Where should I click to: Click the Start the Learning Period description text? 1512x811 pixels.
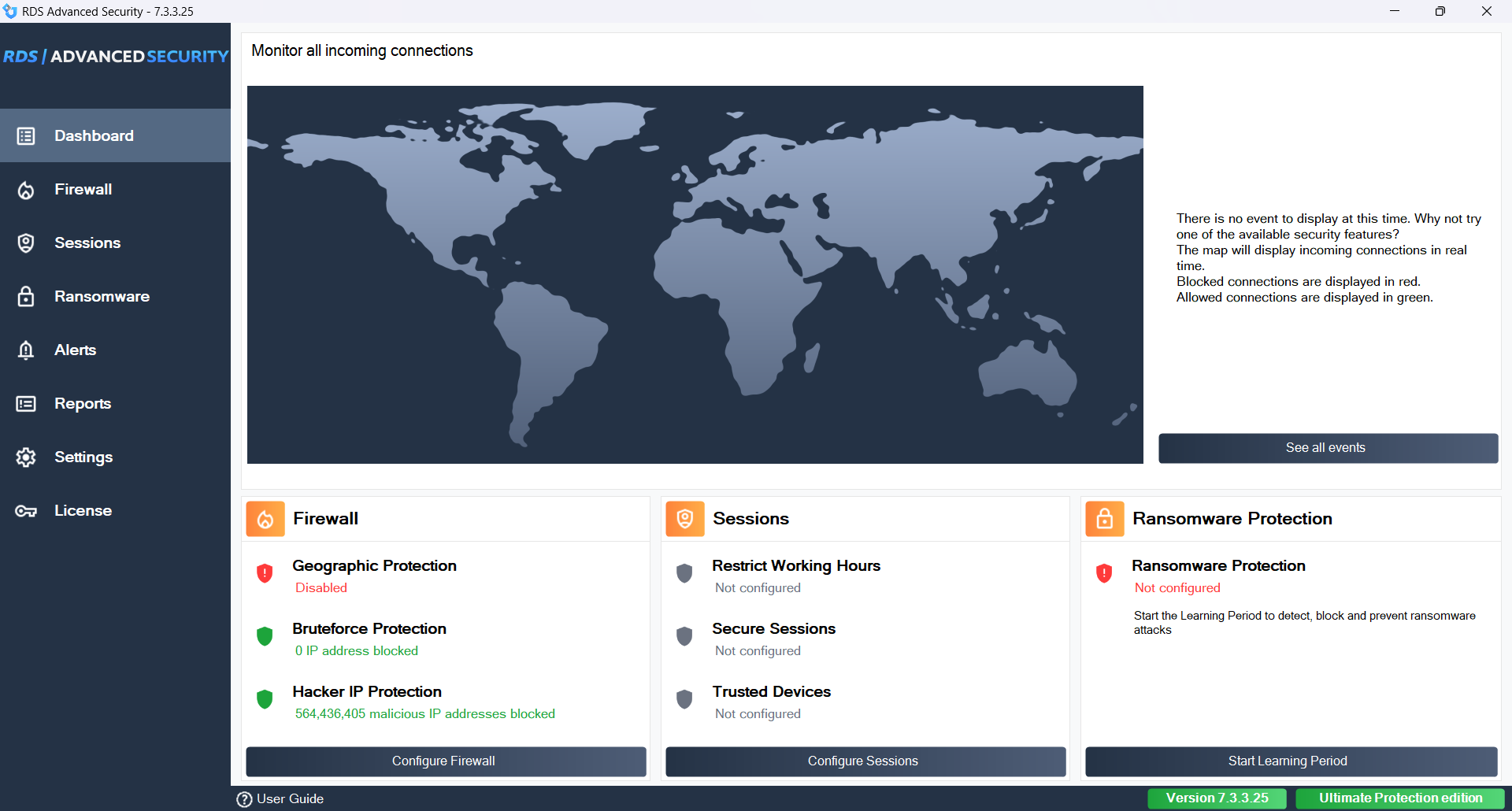1305,623
